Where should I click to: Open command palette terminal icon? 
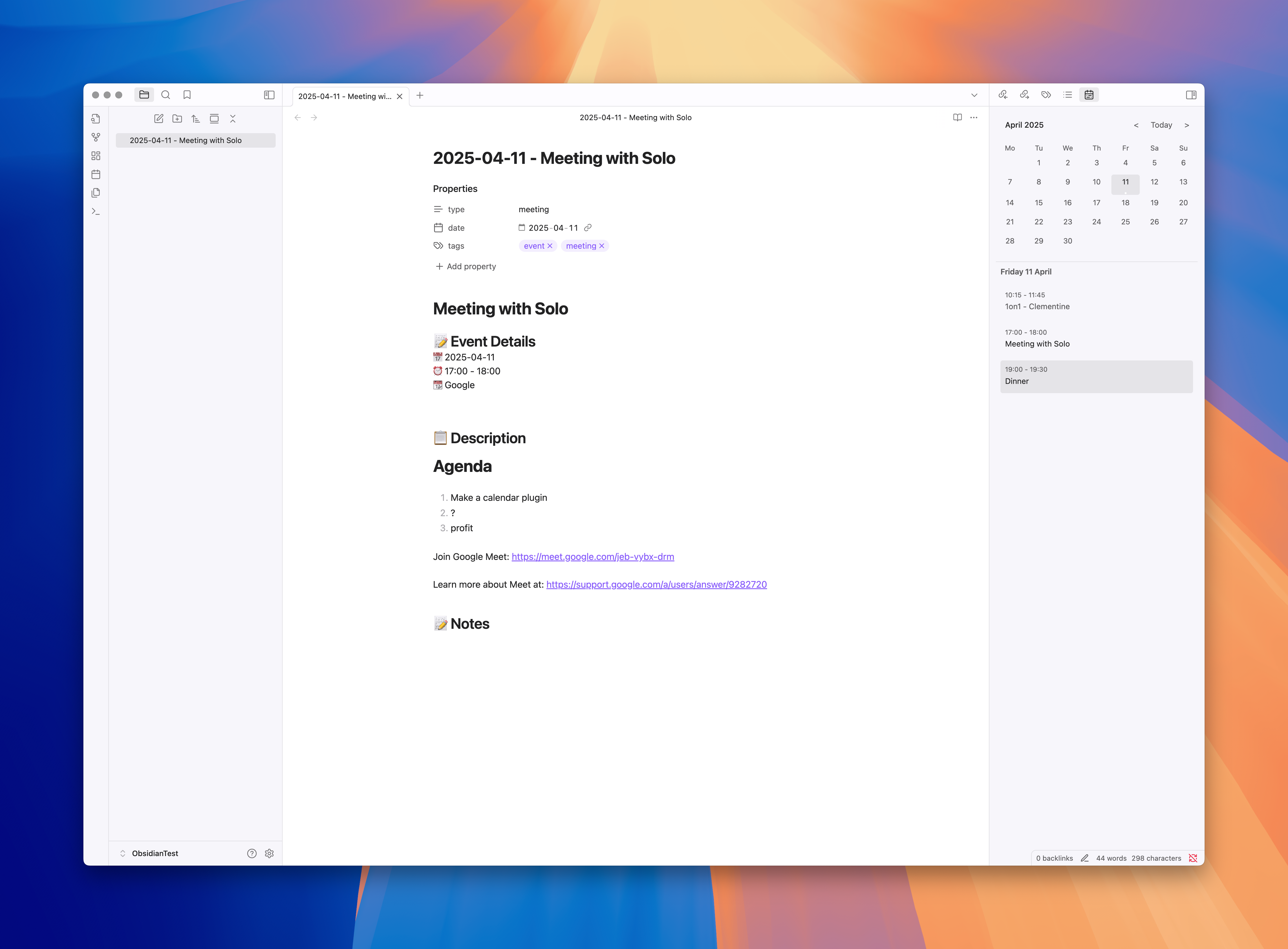(96, 211)
